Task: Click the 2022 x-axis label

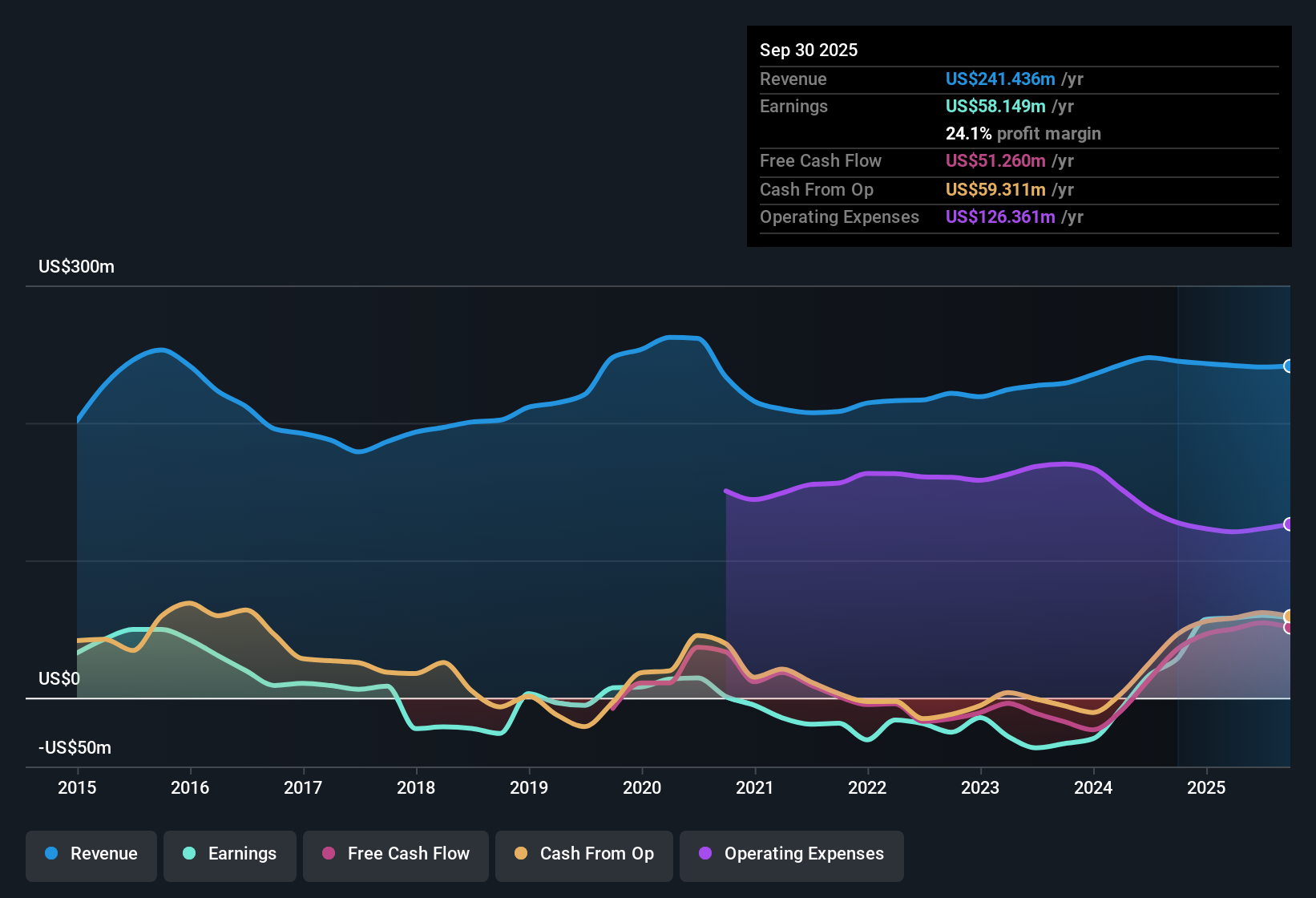Action: 867,787
